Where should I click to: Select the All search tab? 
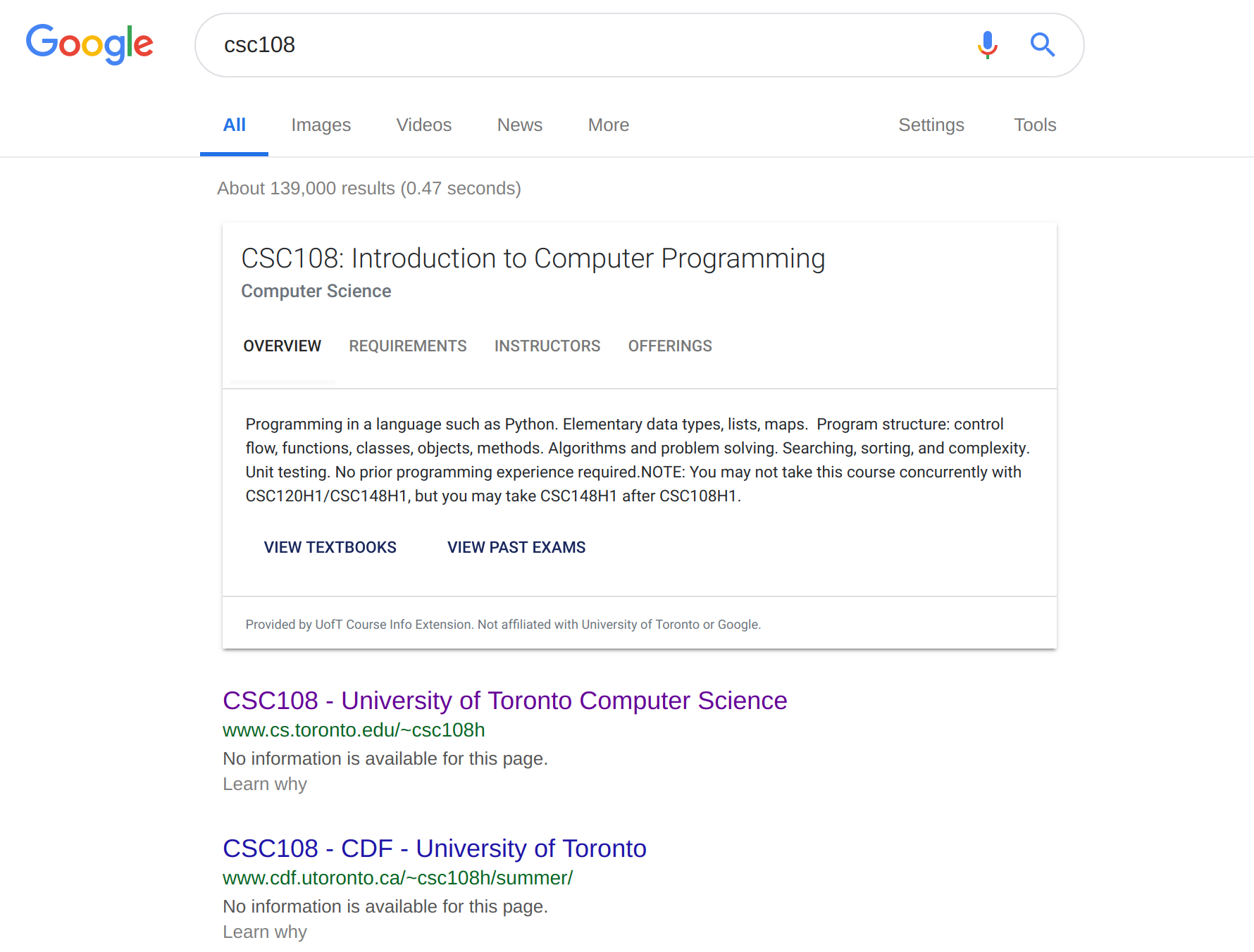pyautogui.click(x=234, y=125)
